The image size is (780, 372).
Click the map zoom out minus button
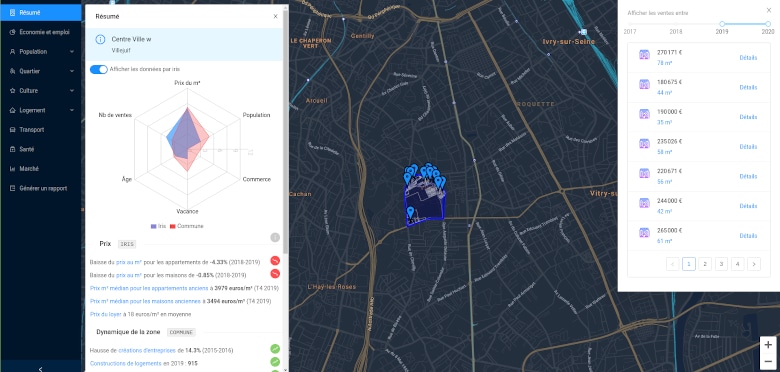click(768, 361)
